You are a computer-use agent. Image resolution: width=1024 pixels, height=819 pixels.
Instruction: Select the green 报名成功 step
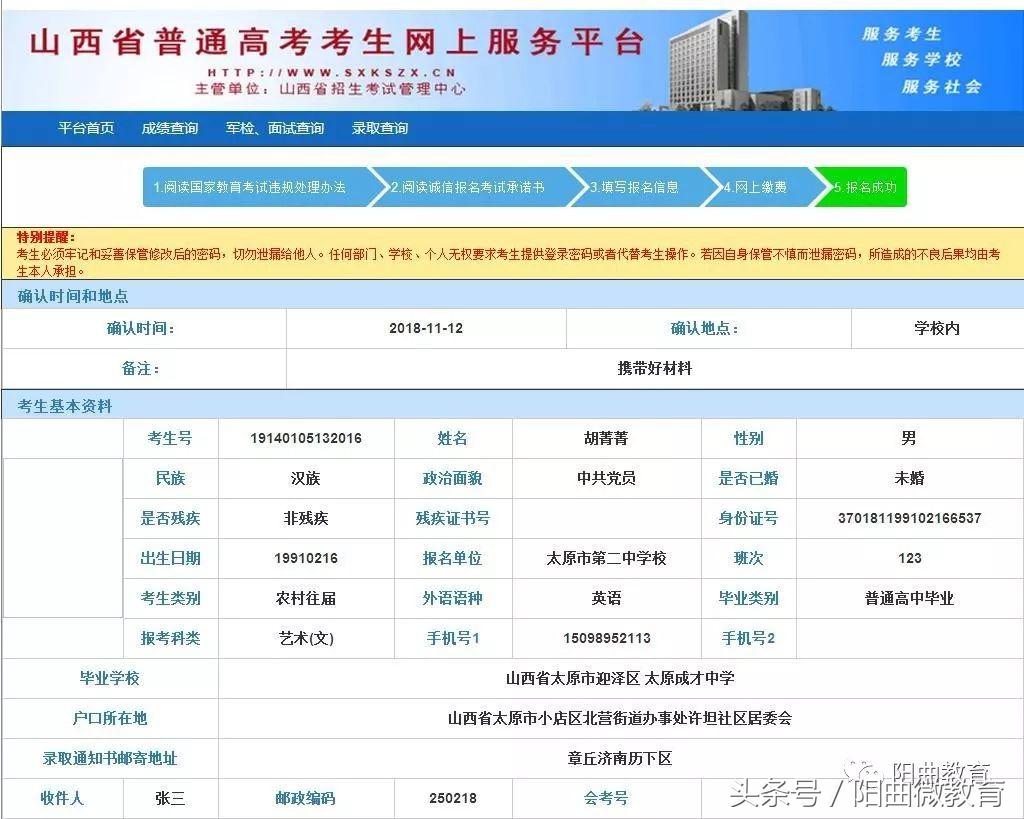(x=862, y=187)
